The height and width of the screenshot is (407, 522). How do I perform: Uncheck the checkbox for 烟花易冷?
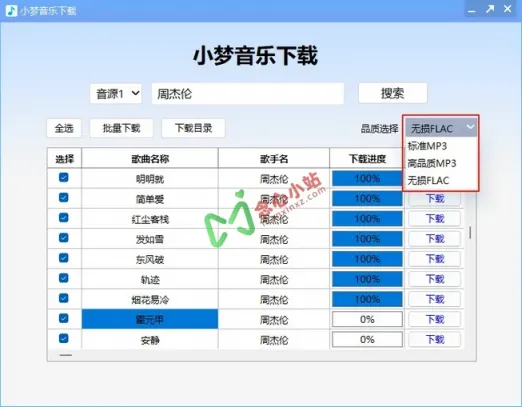click(64, 298)
